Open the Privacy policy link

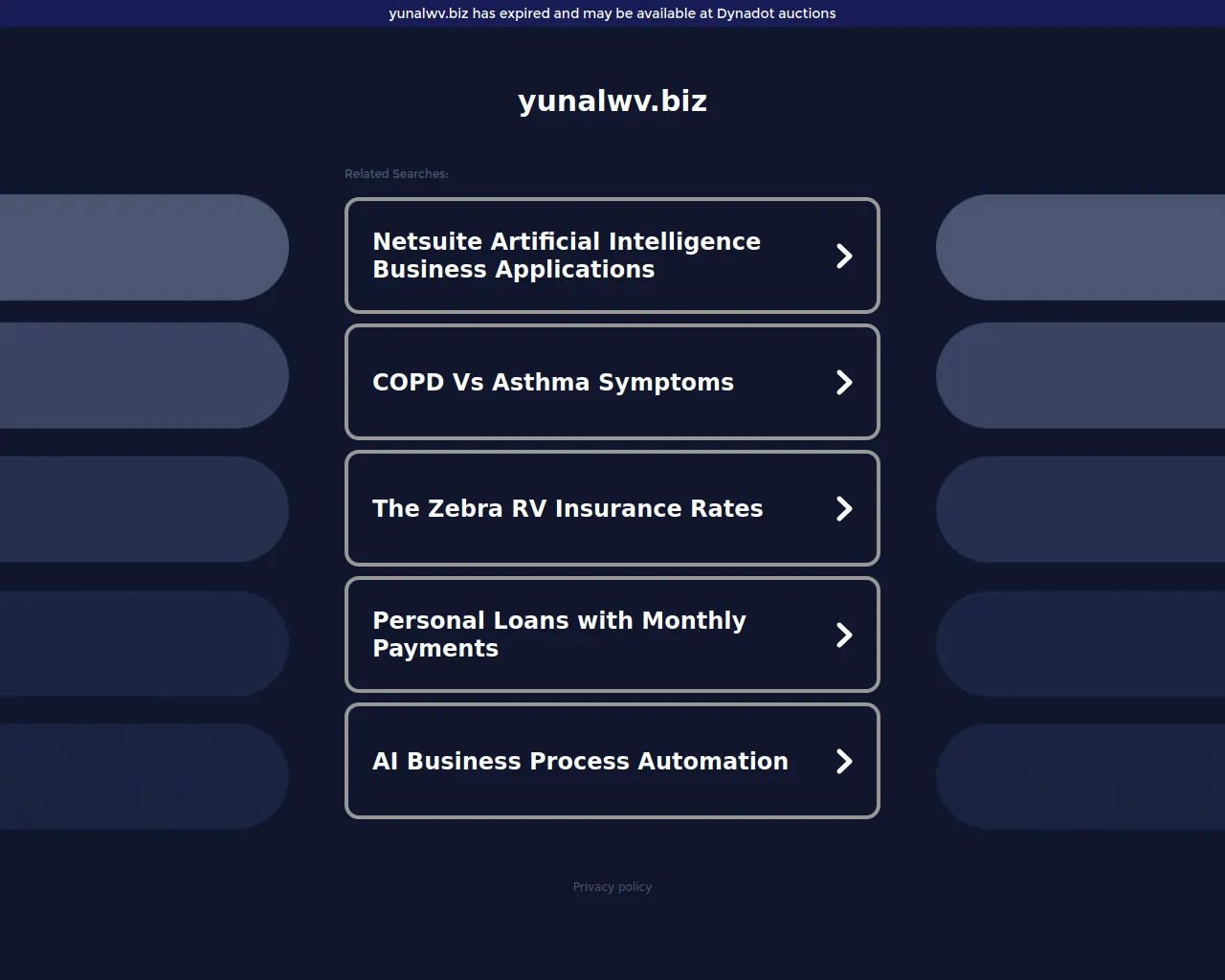pos(612,887)
